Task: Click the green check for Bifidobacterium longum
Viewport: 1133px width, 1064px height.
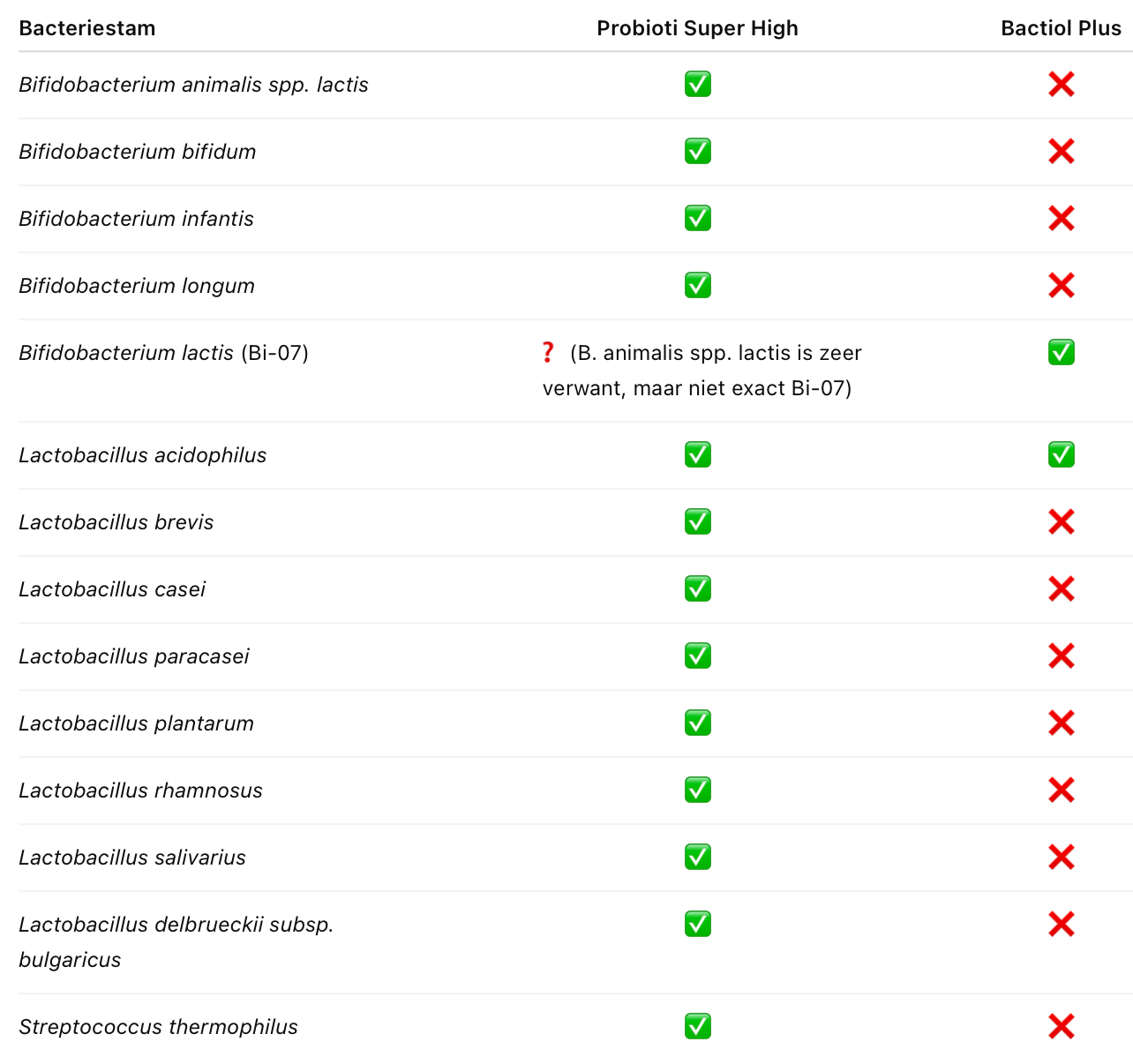Action: (x=697, y=285)
